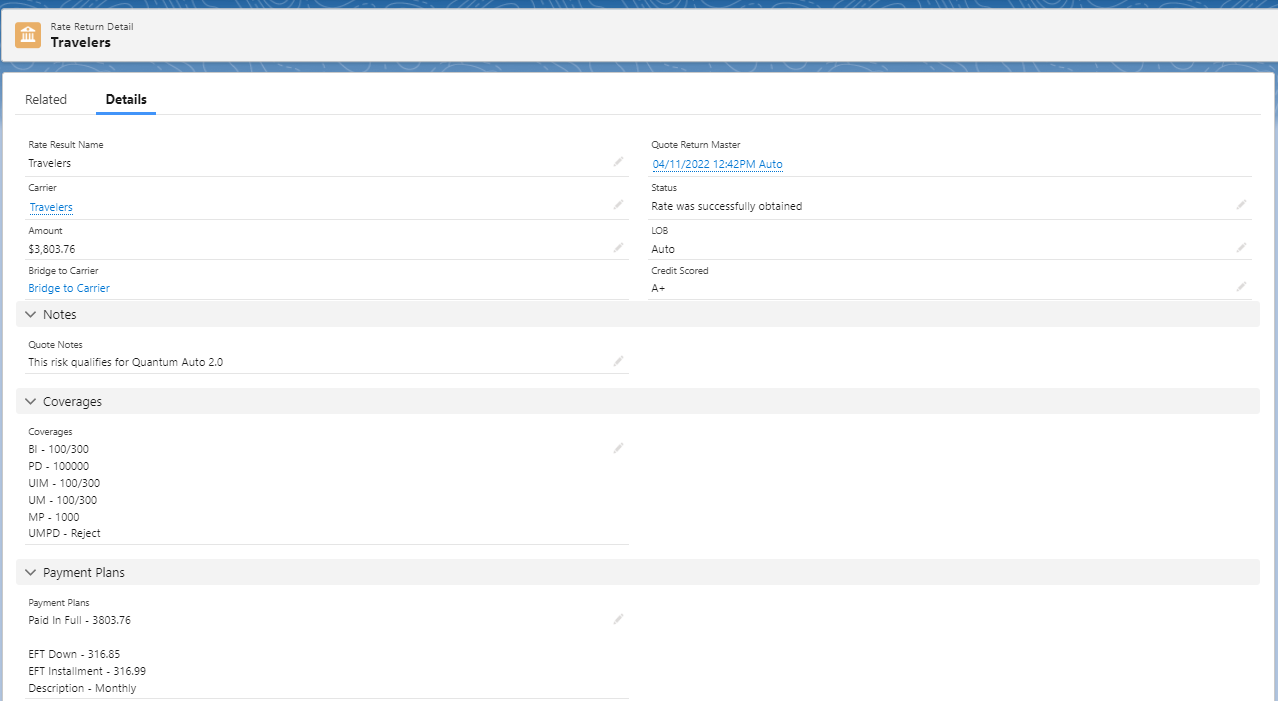This screenshot has height=701, width=1278.
Task: Click the Coverages section header title
Action: point(72,402)
